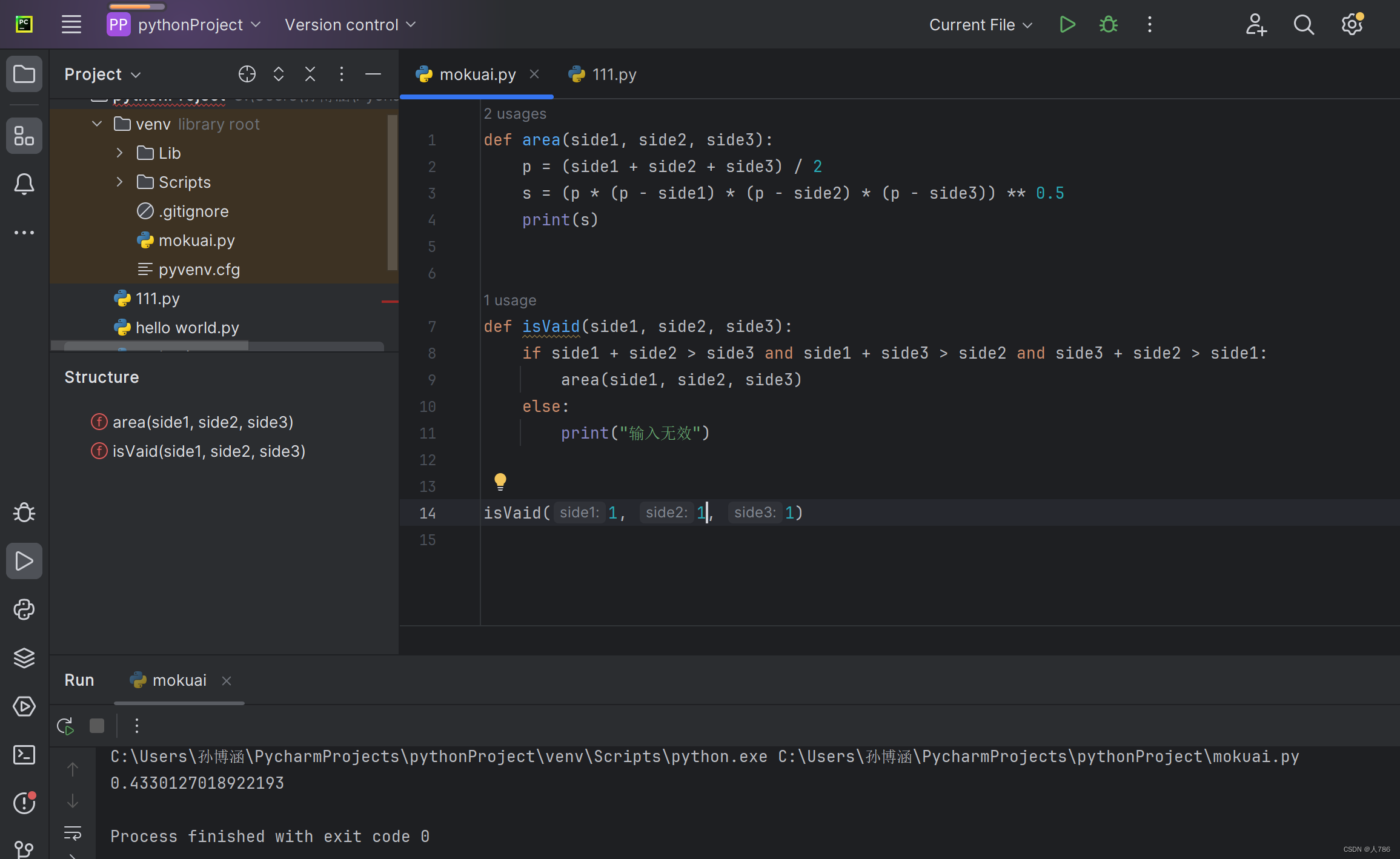Select opened file locate target icon
Screen dimensions: 1400x859
(x=247, y=74)
